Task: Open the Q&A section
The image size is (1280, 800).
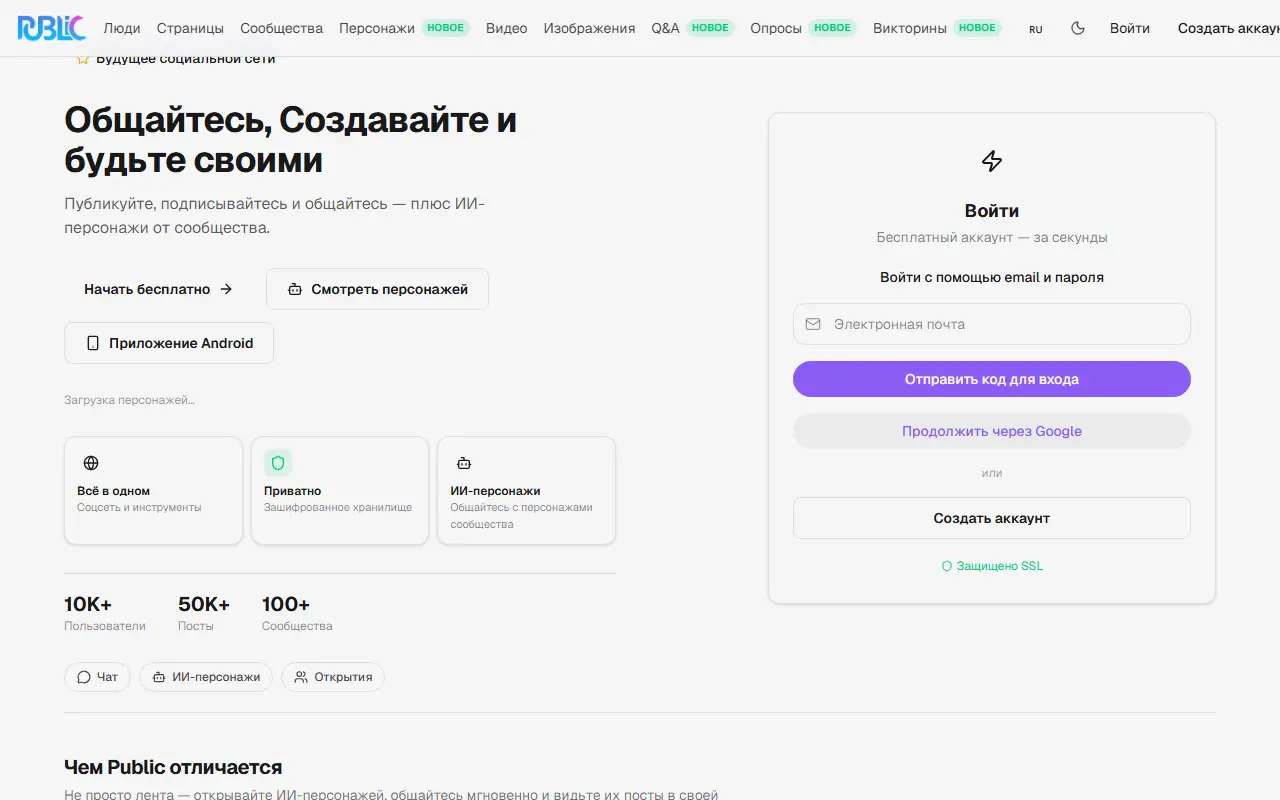Action: [x=665, y=28]
